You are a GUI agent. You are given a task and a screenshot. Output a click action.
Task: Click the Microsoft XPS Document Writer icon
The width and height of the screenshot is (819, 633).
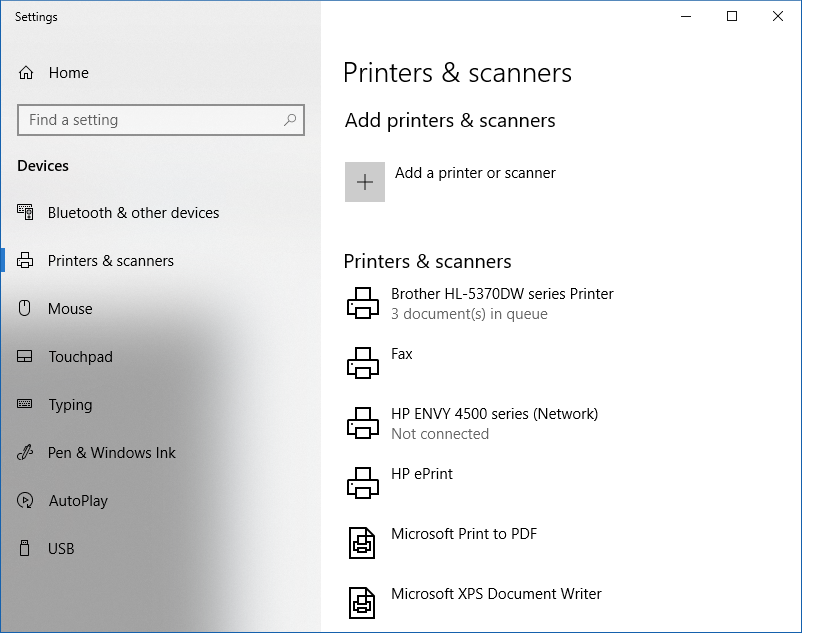coord(362,603)
